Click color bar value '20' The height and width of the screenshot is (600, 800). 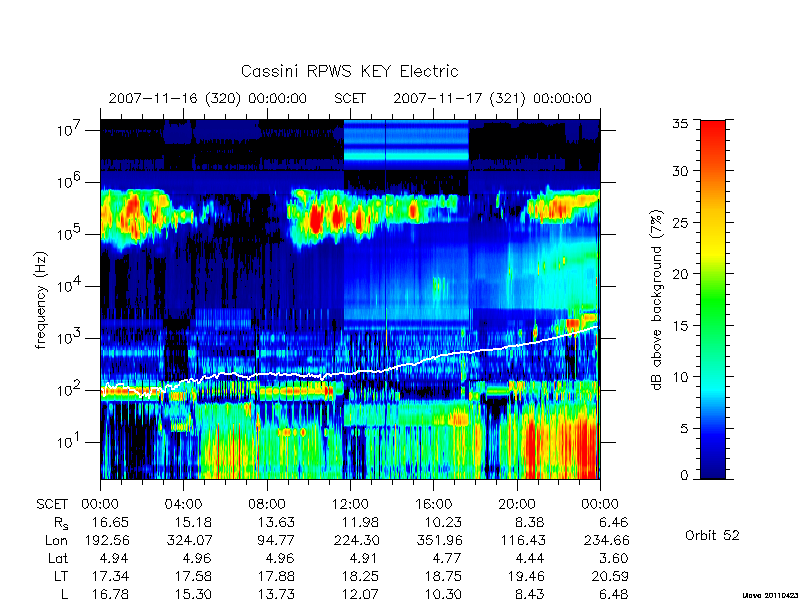click(681, 274)
